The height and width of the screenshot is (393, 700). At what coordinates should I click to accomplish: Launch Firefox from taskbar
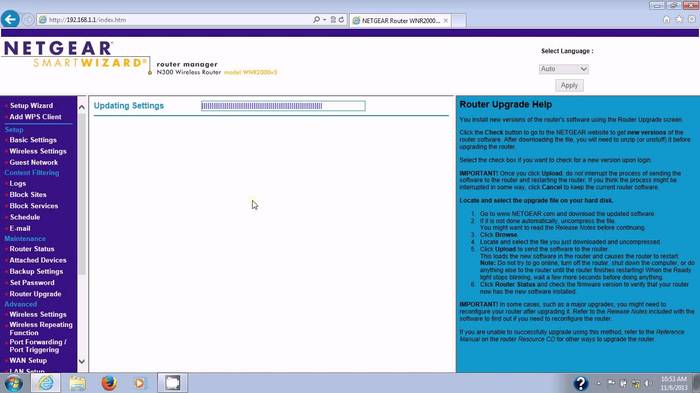pyautogui.click(x=109, y=383)
